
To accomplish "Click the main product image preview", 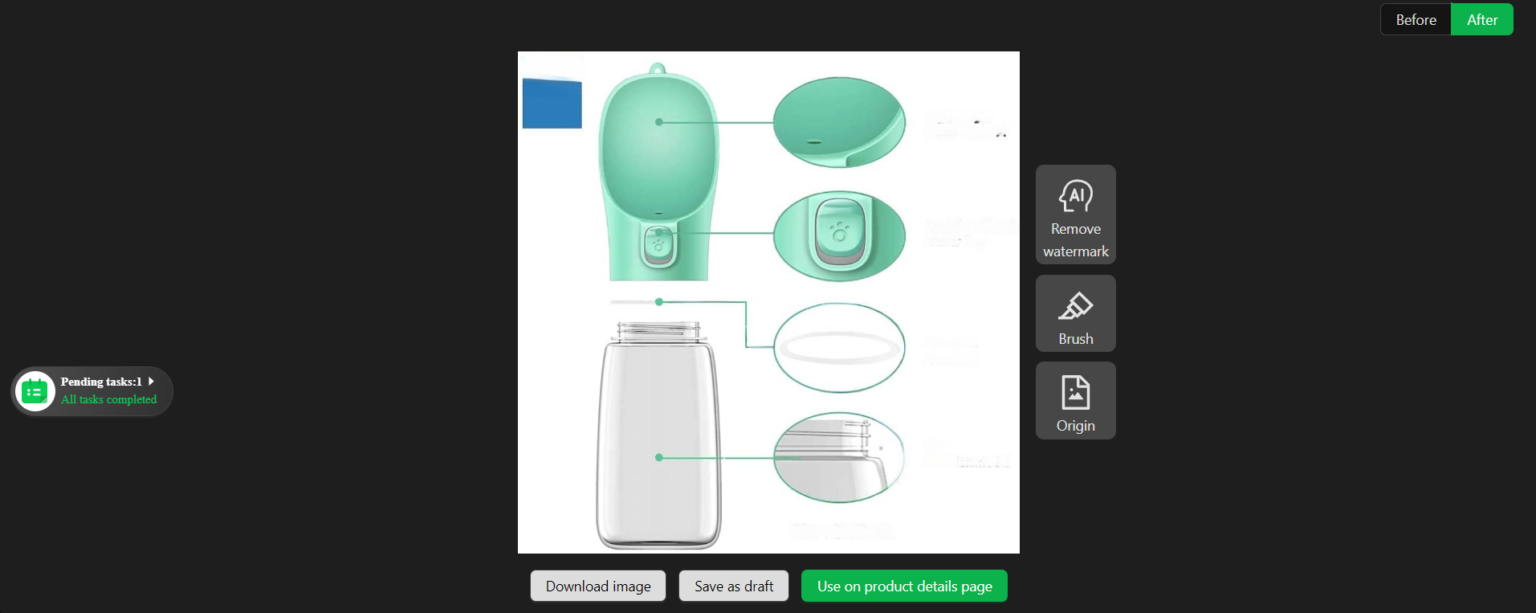I will click(768, 301).
